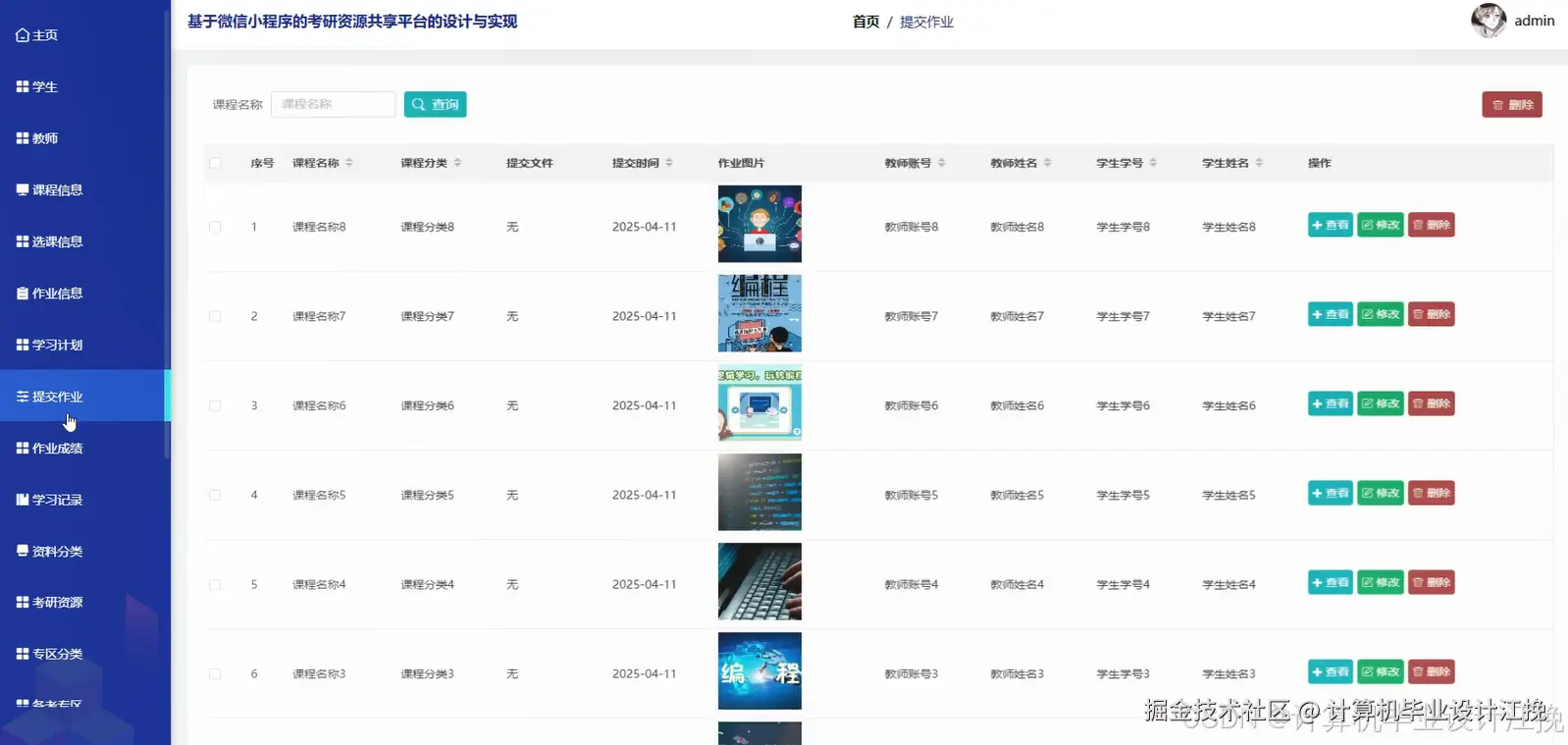
Task: Click 查看 for row 课程名称5
Action: (x=1331, y=493)
